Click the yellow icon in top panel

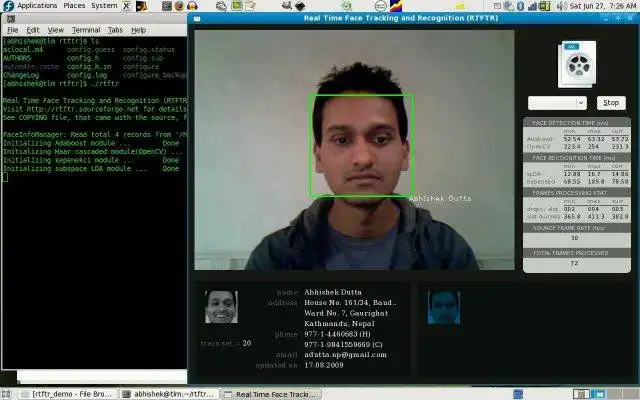pyautogui.click(x=460, y=6)
